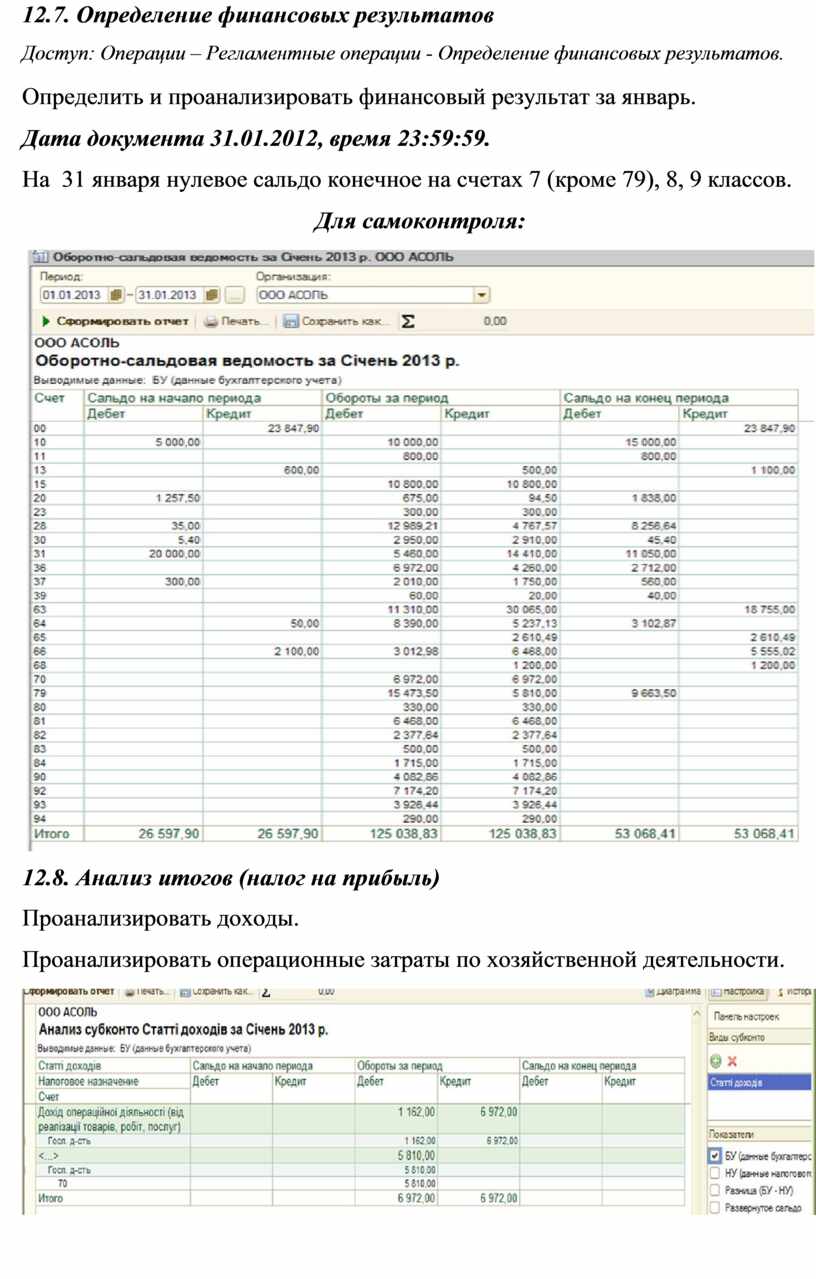
Task: Enable the Разница (БУ - НУ) checkbox
Action: pos(716,1190)
